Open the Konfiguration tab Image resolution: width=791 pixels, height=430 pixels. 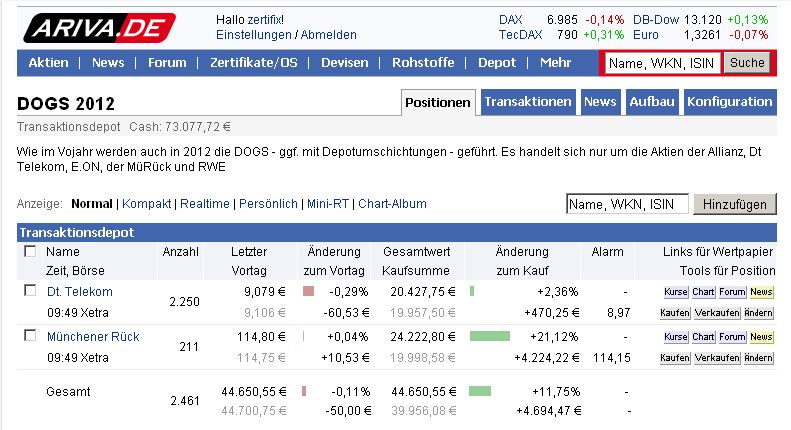(x=730, y=102)
